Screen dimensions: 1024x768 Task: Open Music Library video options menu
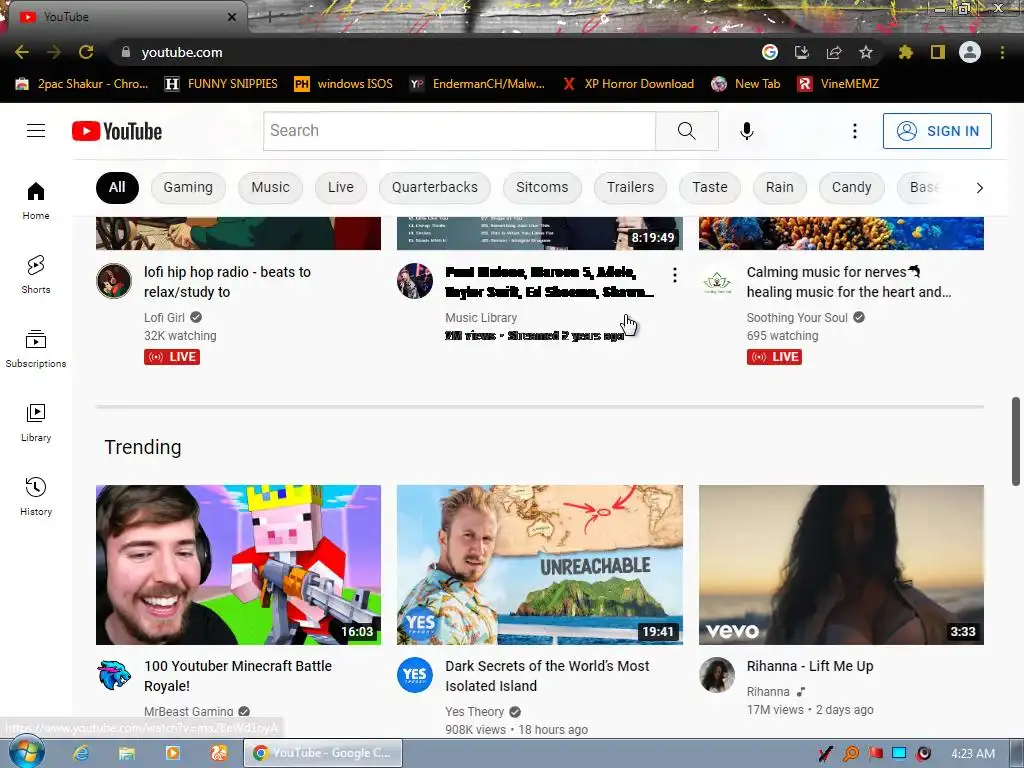675,275
